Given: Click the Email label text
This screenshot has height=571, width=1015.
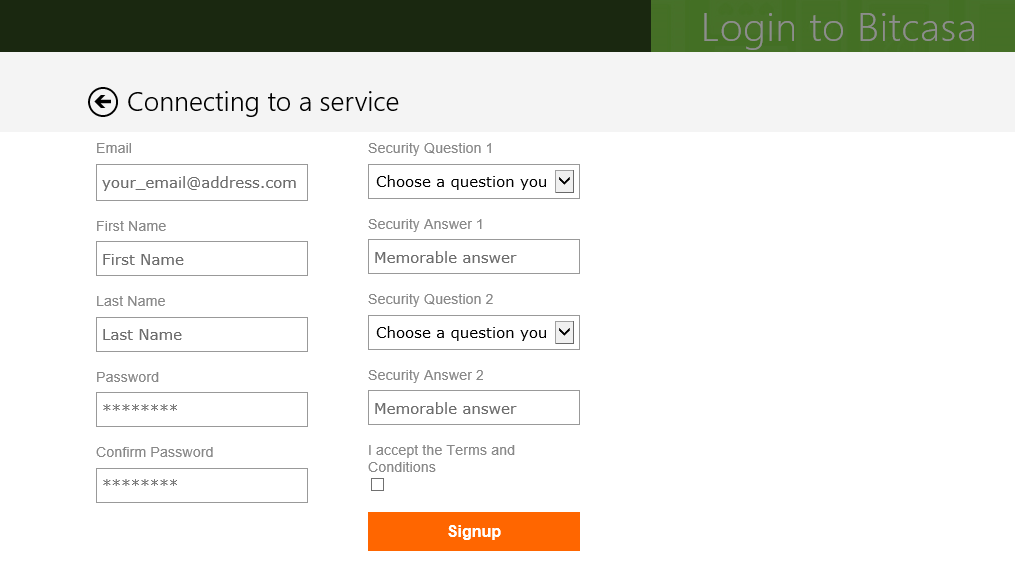Looking at the screenshot, I should 114,148.
